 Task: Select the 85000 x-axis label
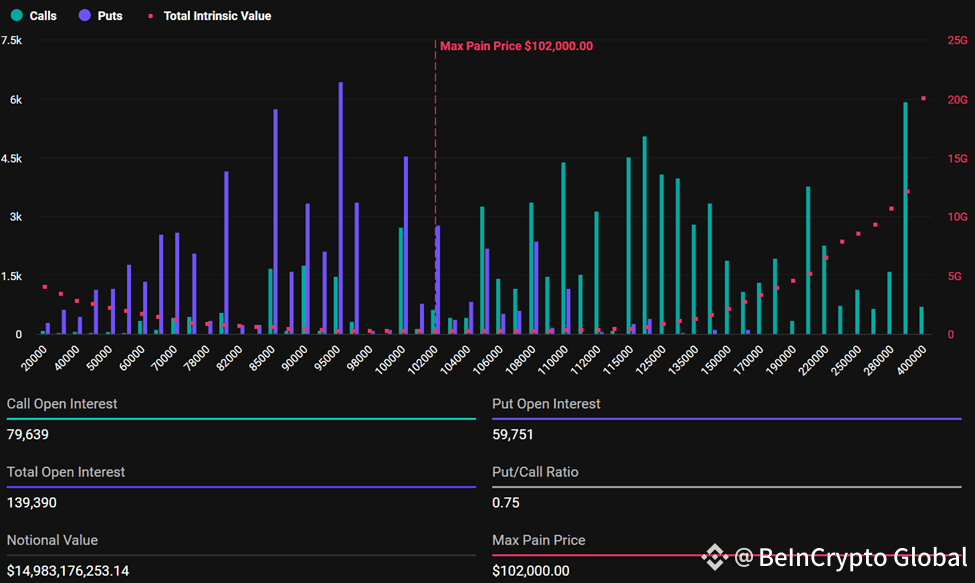pos(262,359)
